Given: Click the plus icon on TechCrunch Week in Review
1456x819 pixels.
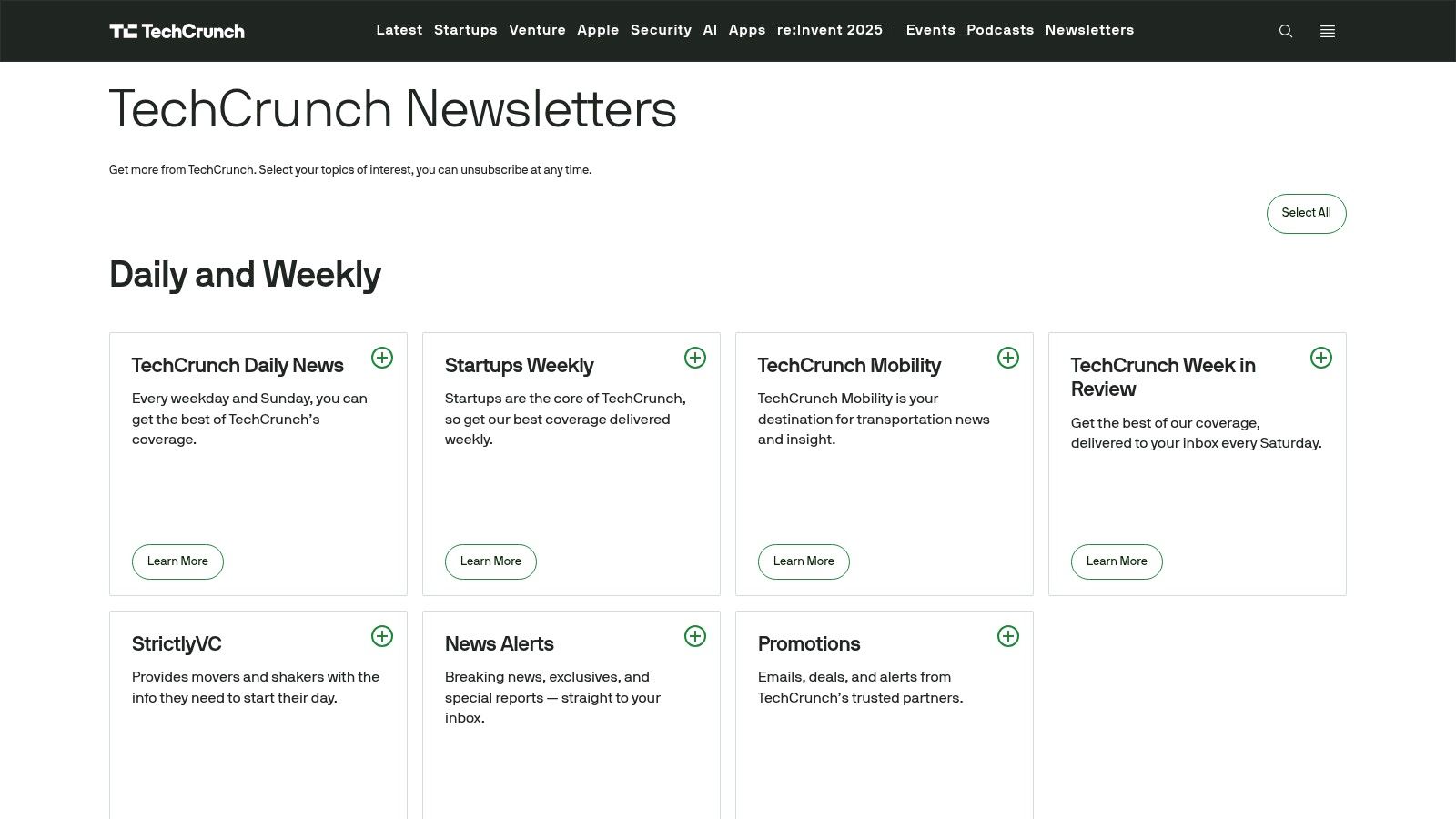Looking at the screenshot, I should click(1320, 358).
